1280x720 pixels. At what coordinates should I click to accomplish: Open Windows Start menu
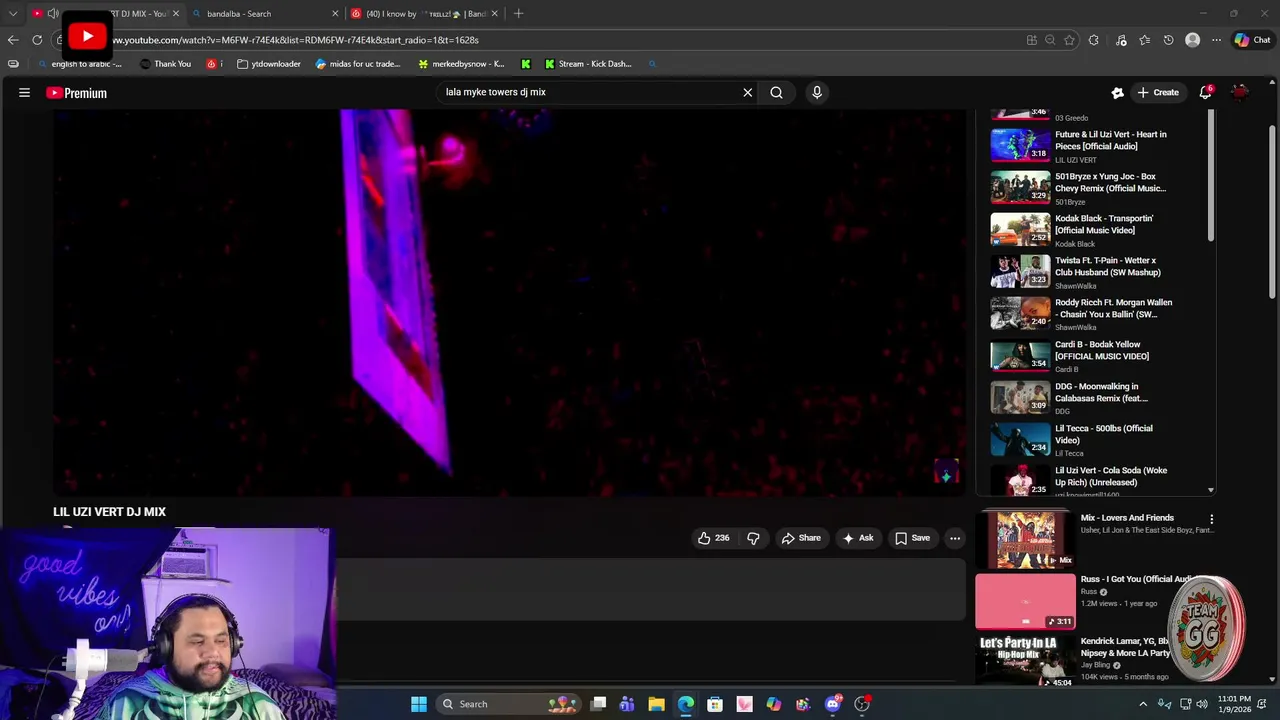[419, 704]
